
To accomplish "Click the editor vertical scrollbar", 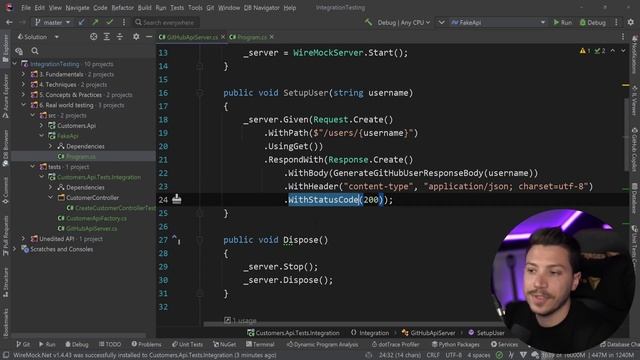I will tap(626, 135).
